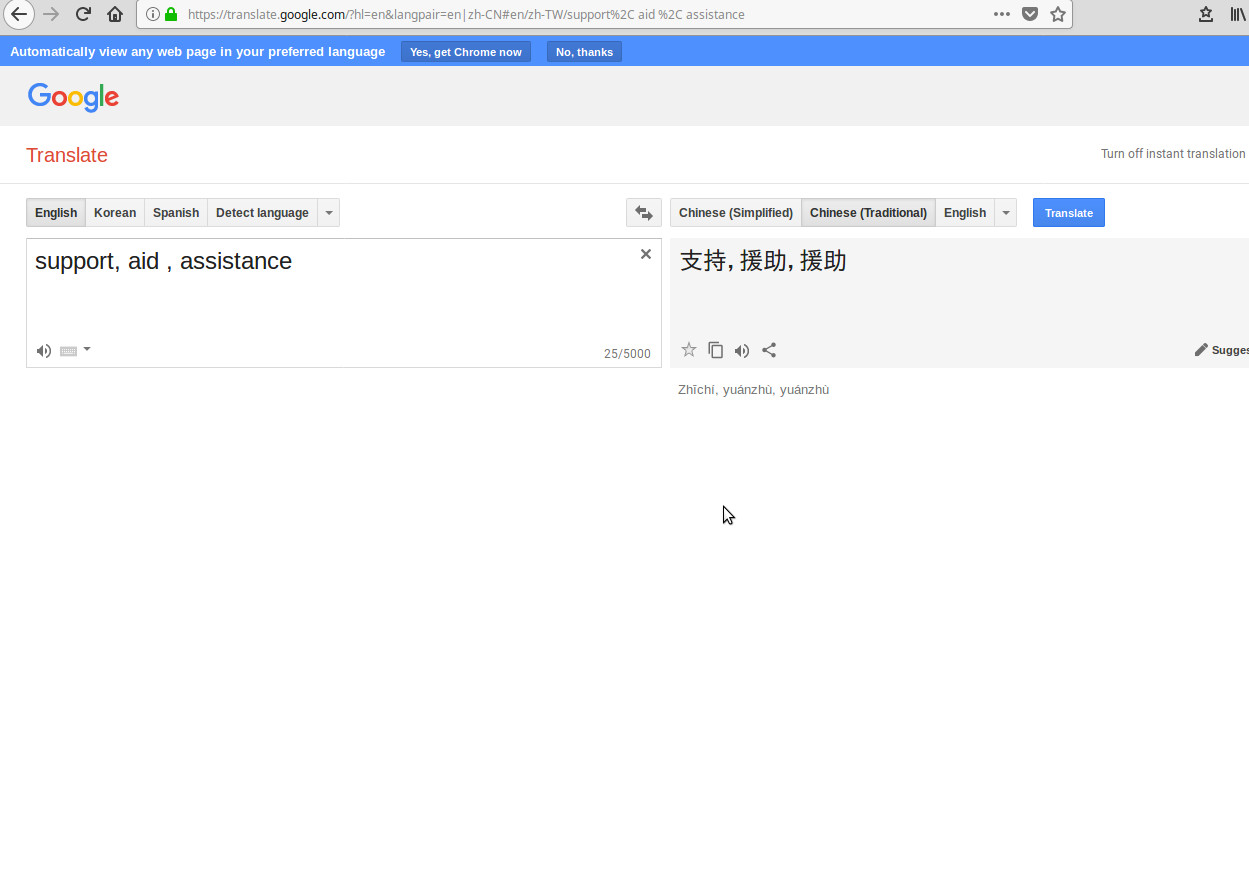Expand the target language dropdown arrow
1249x882 pixels.
(1006, 213)
